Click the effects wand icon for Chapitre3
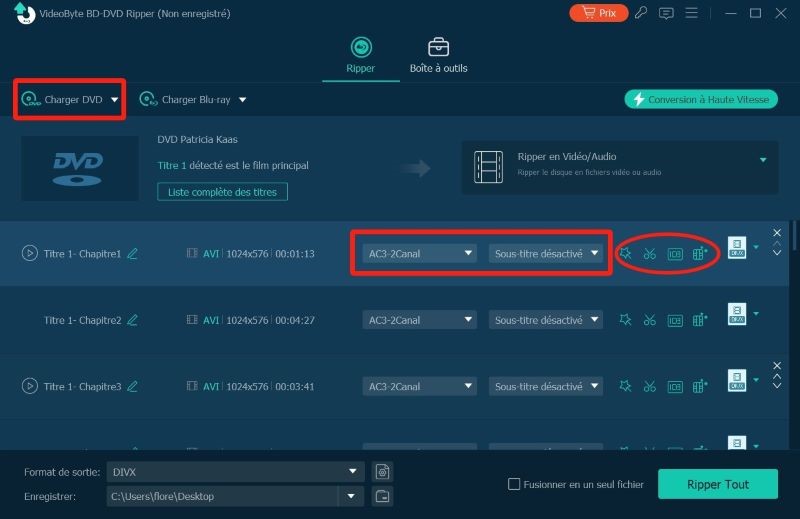Viewport: 800px width, 519px height. click(625, 386)
